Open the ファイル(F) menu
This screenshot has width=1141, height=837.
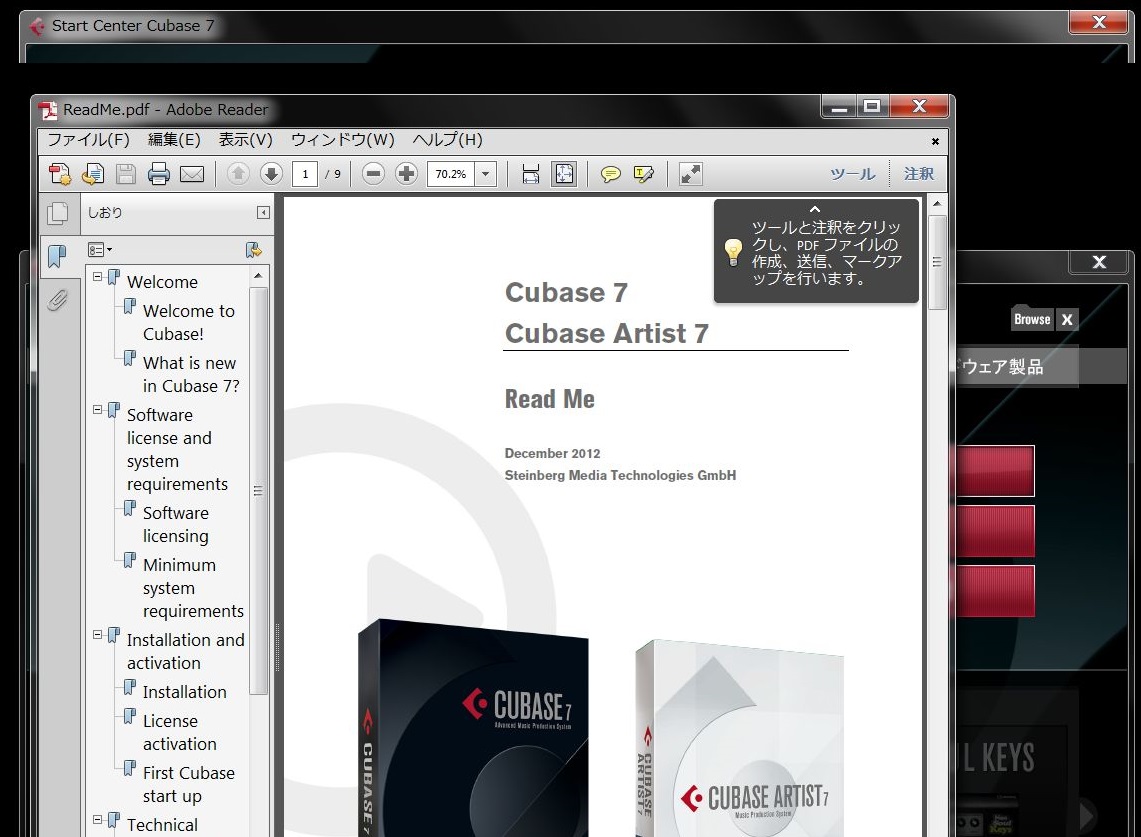89,140
